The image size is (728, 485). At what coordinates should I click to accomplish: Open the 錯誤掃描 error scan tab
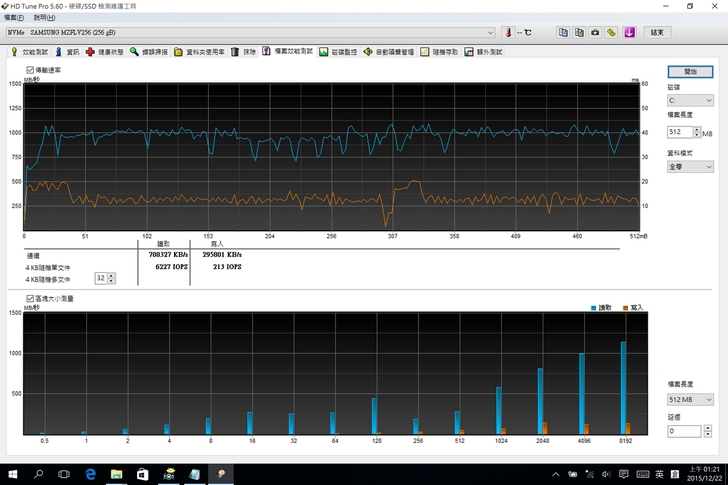[145, 51]
